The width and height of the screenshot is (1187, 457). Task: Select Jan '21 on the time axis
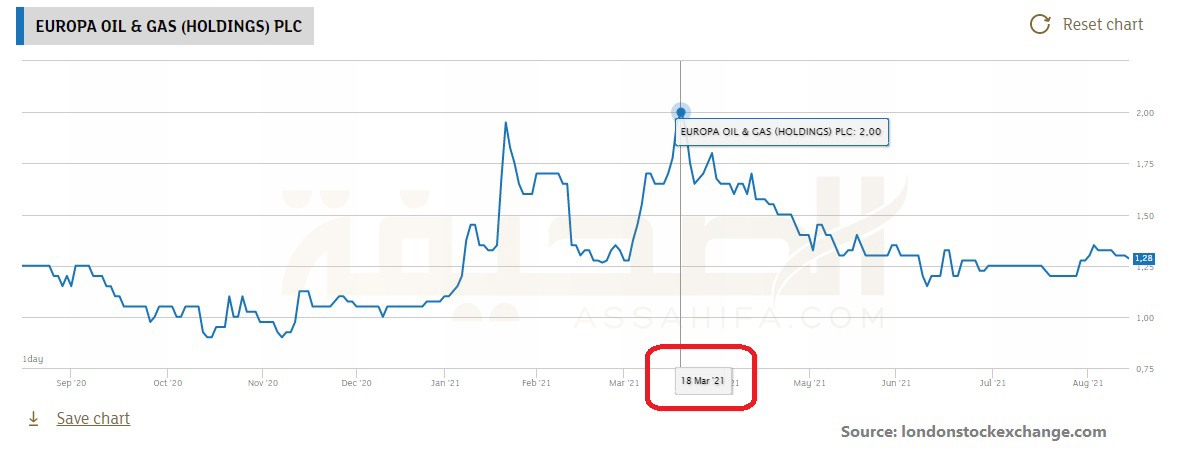coord(445,382)
